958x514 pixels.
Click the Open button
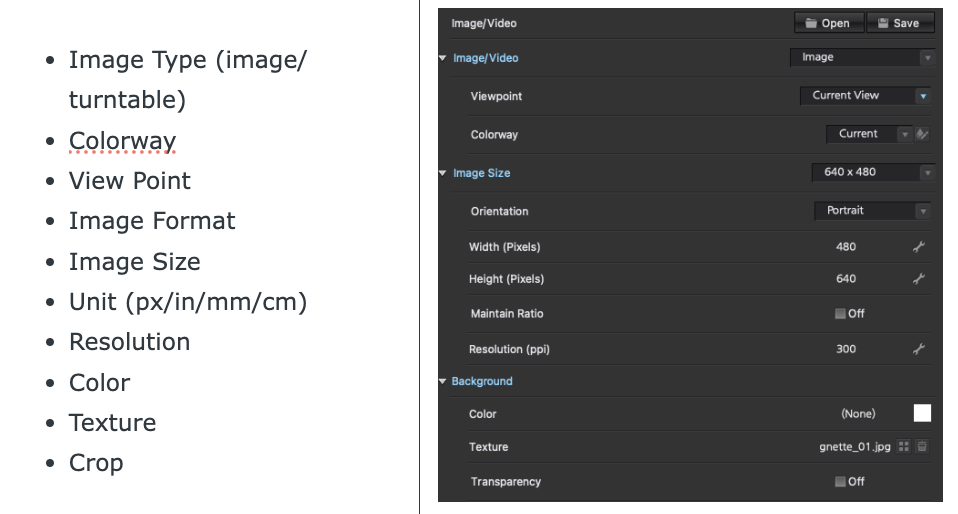point(829,23)
